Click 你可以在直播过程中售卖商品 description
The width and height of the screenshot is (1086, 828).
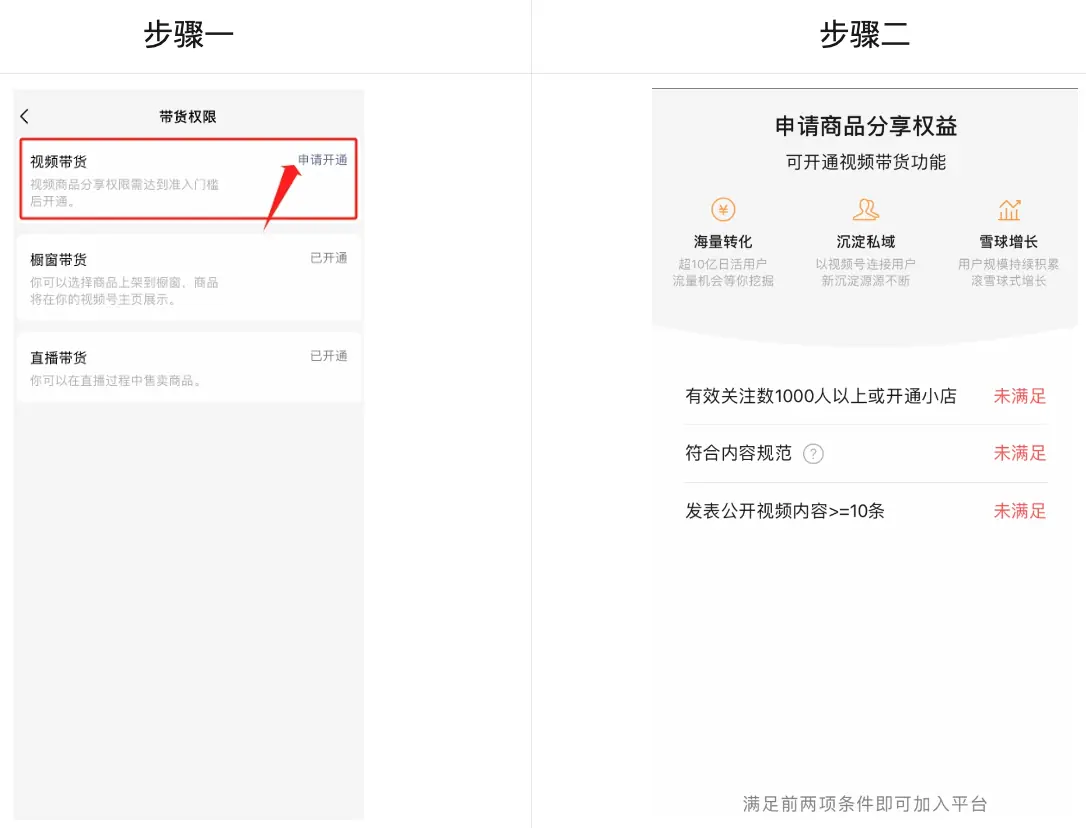point(116,380)
